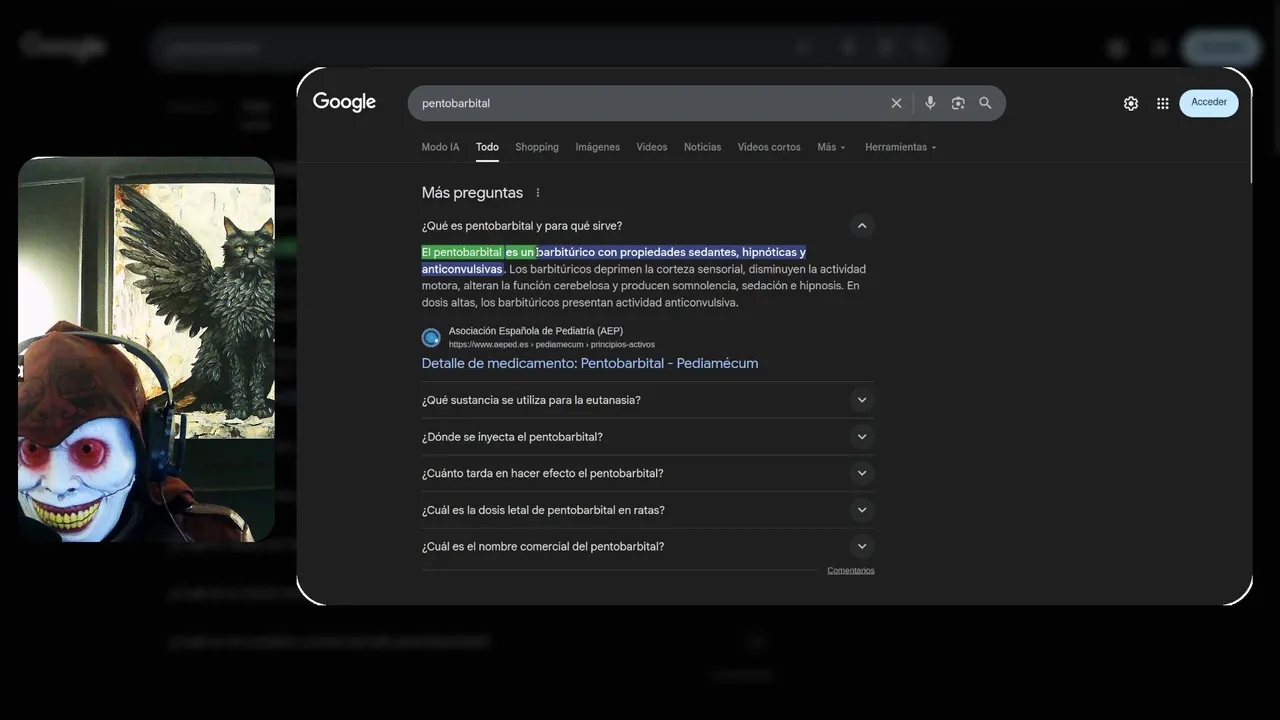Open the Videos cortos tab
Screen dimensions: 1280x720
click(769, 147)
